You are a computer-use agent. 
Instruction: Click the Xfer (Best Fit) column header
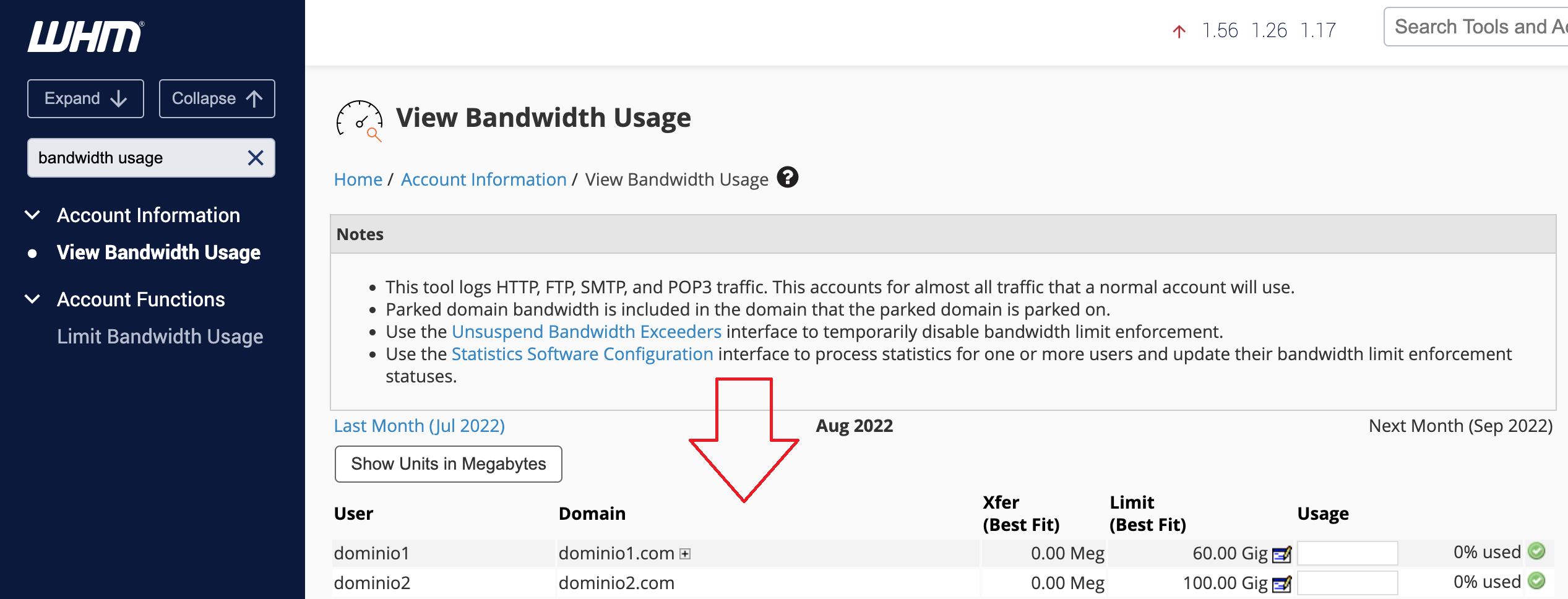click(x=1021, y=514)
